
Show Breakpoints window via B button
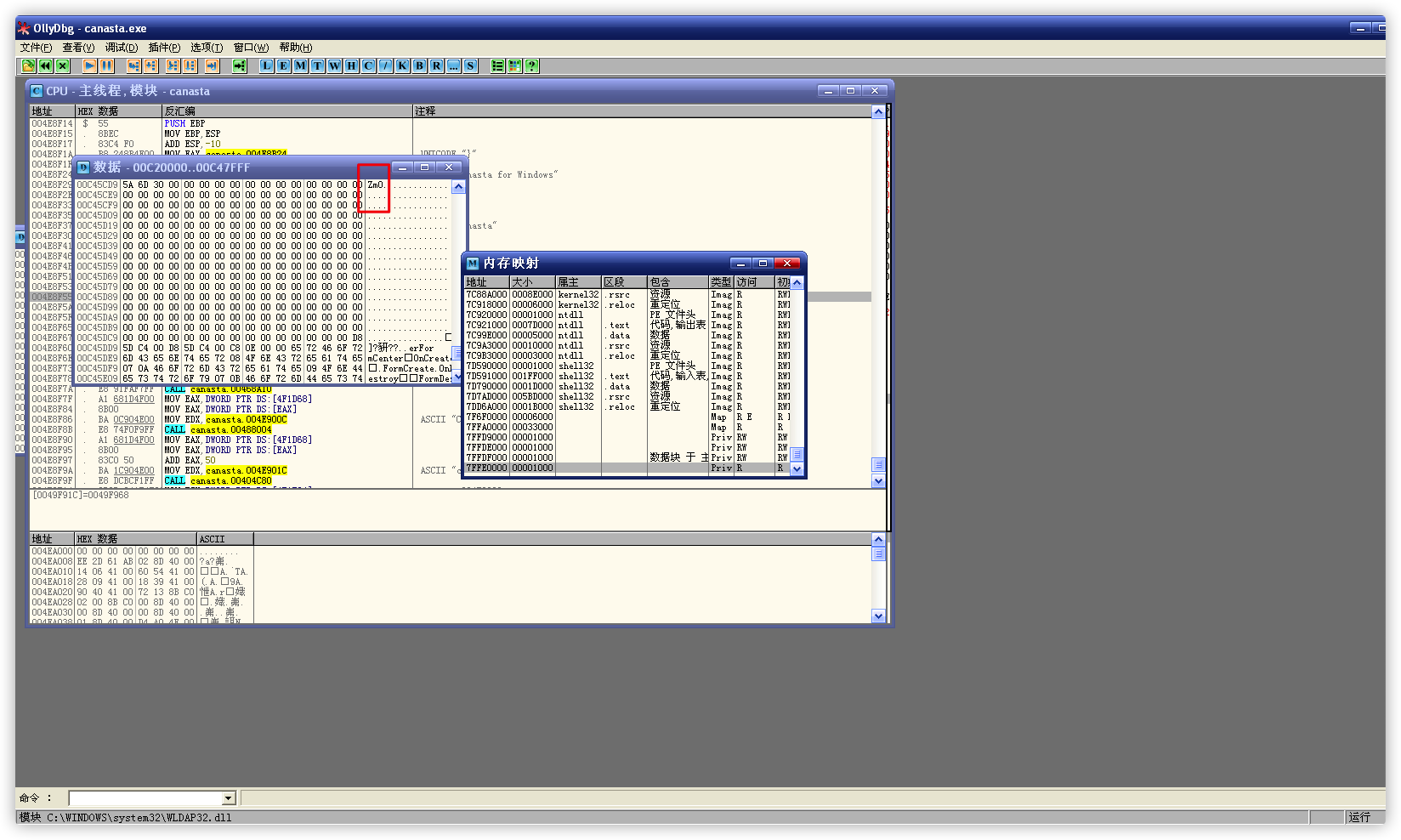tap(419, 65)
